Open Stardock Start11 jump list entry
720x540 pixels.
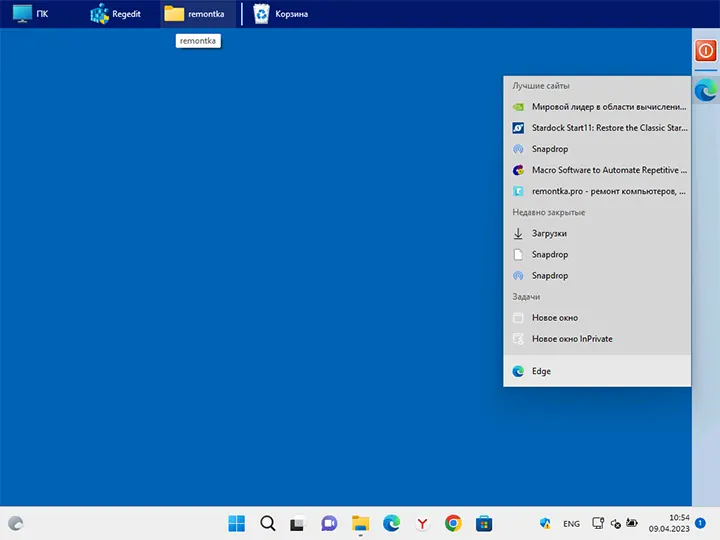597,128
